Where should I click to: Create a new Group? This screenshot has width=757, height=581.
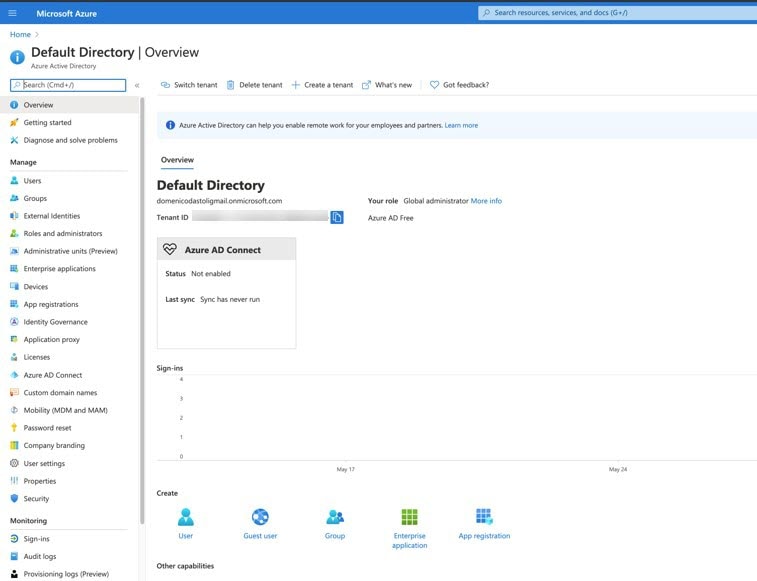[335, 524]
